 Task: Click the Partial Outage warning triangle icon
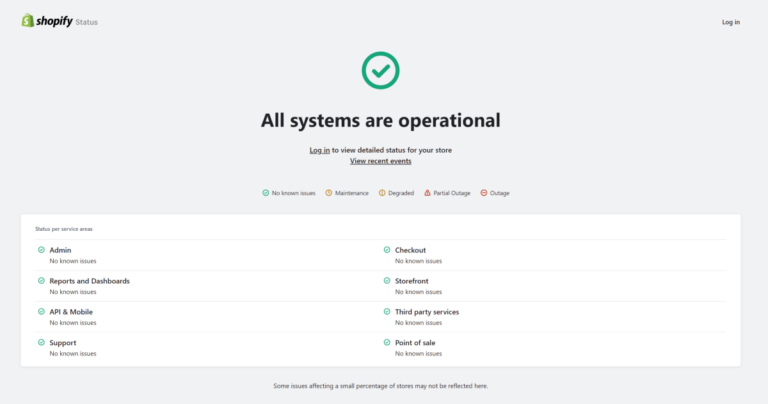[x=427, y=193]
